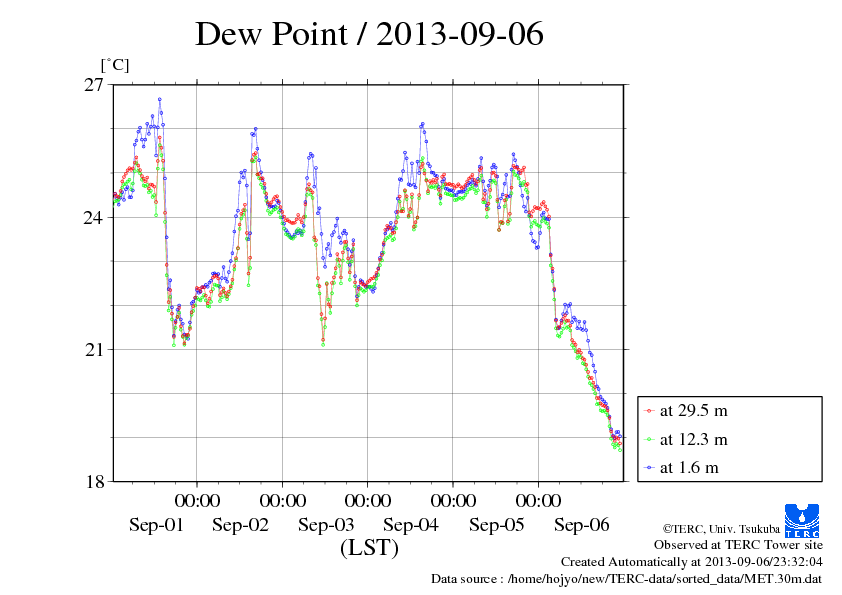Click the chart title 'Dew Point / 2013-09-06'
The height and width of the screenshot is (595, 842).
[x=369, y=34]
